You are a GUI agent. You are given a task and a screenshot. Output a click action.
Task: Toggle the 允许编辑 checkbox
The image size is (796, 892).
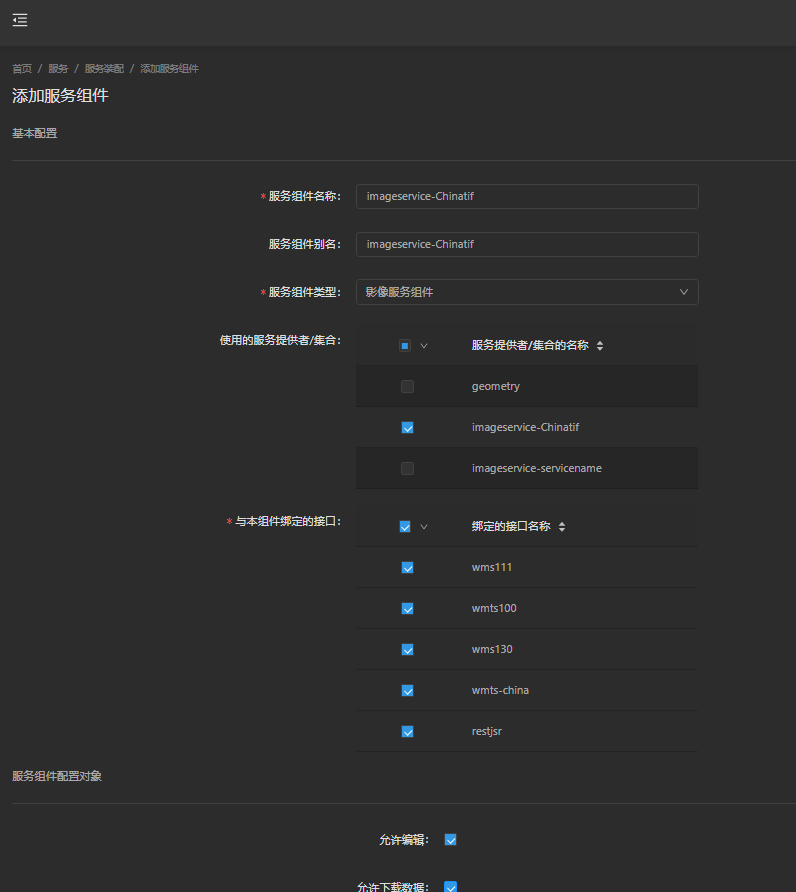(x=450, y=840)
